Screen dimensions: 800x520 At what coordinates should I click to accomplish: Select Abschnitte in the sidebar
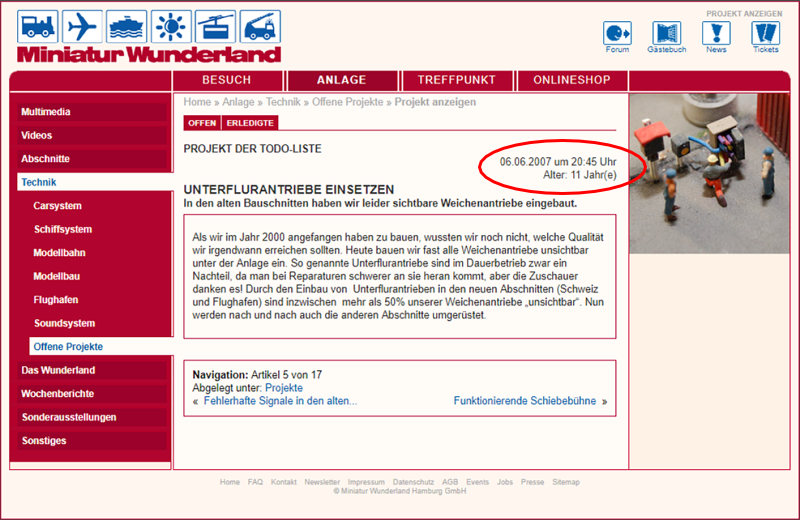(92, 159)
